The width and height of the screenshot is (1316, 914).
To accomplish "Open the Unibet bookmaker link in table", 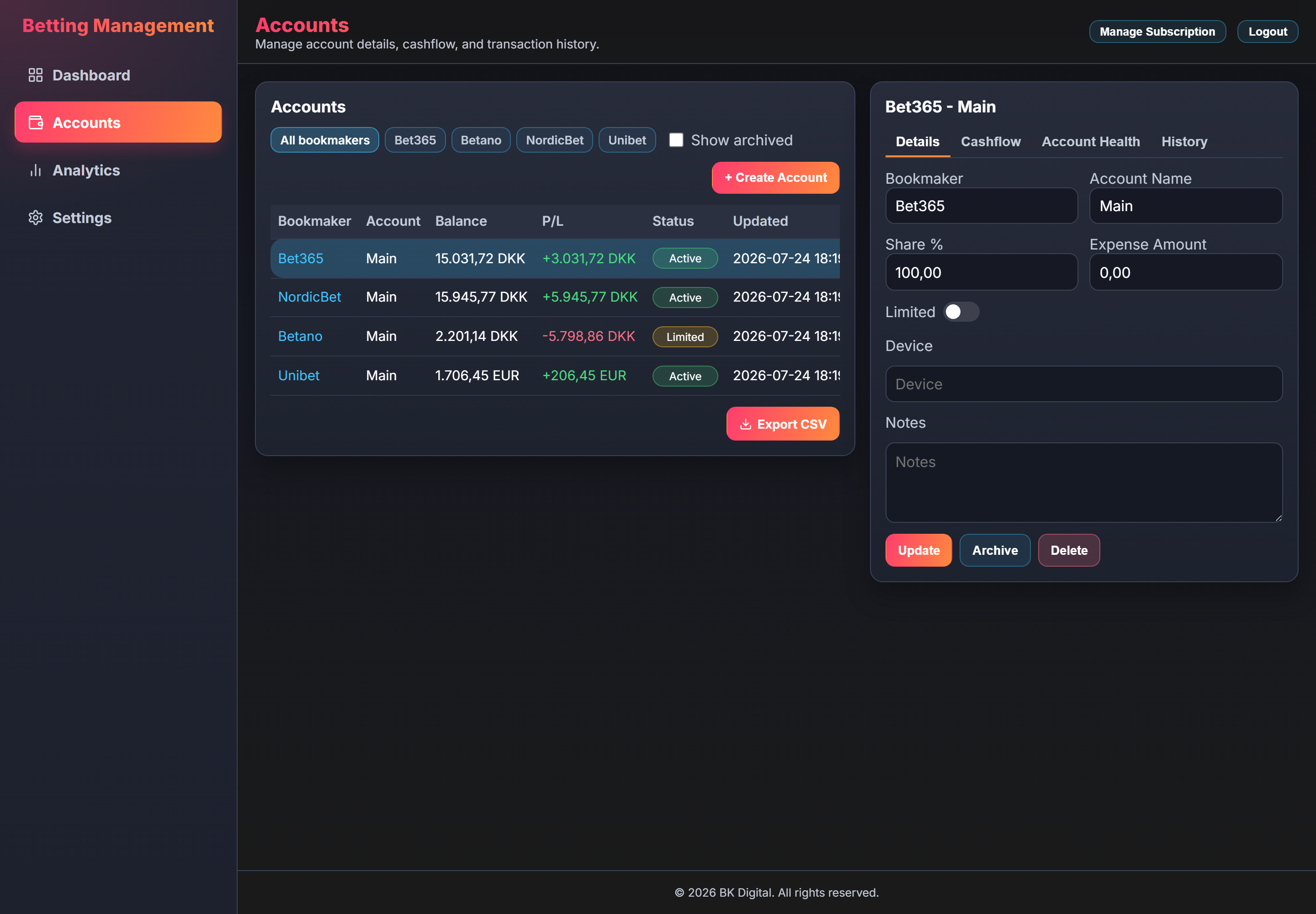I will 298,375.
